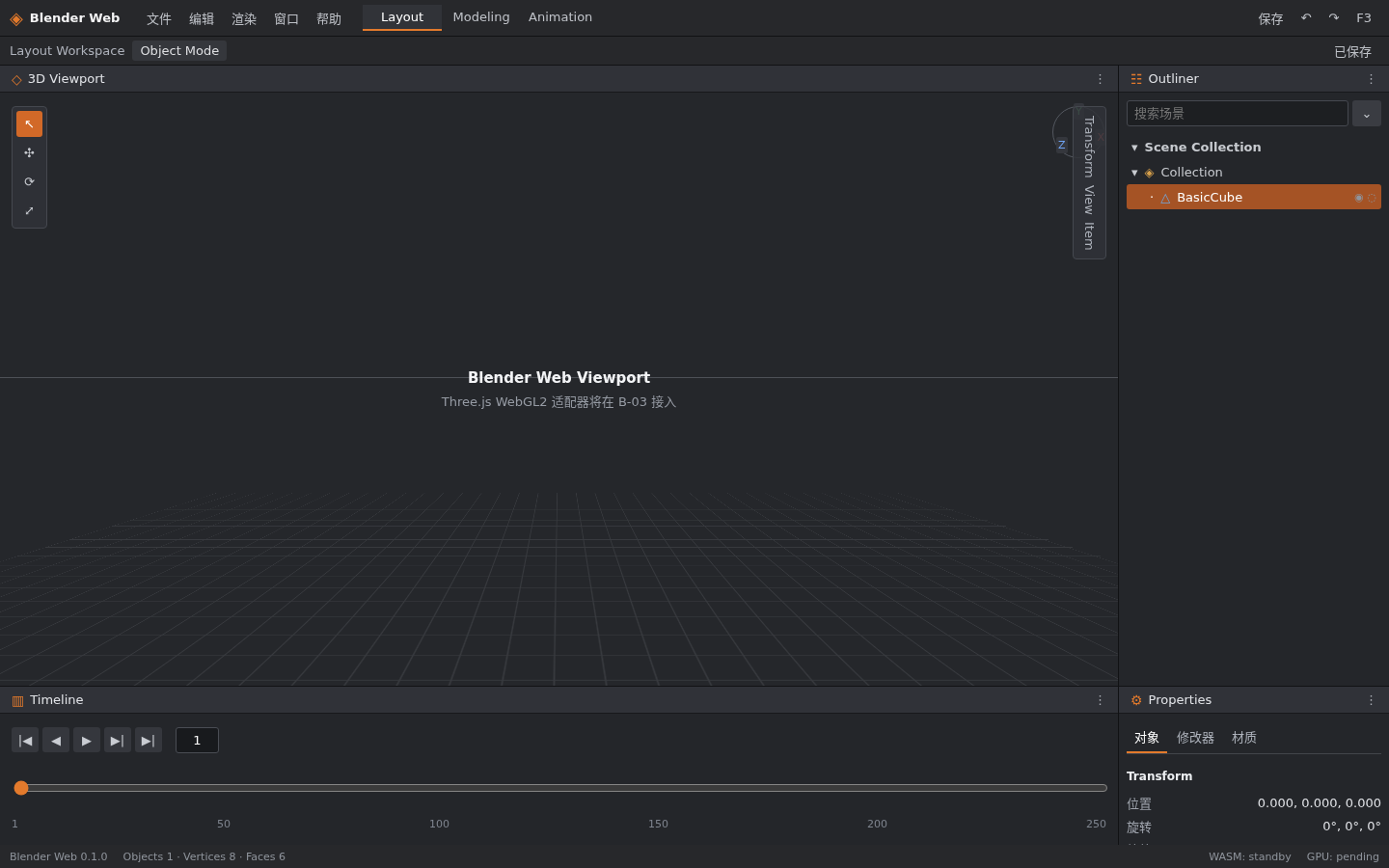Click the 保存 save button
The width and height of the screenshot is (1389, 868).
[x=1270, y=18]
